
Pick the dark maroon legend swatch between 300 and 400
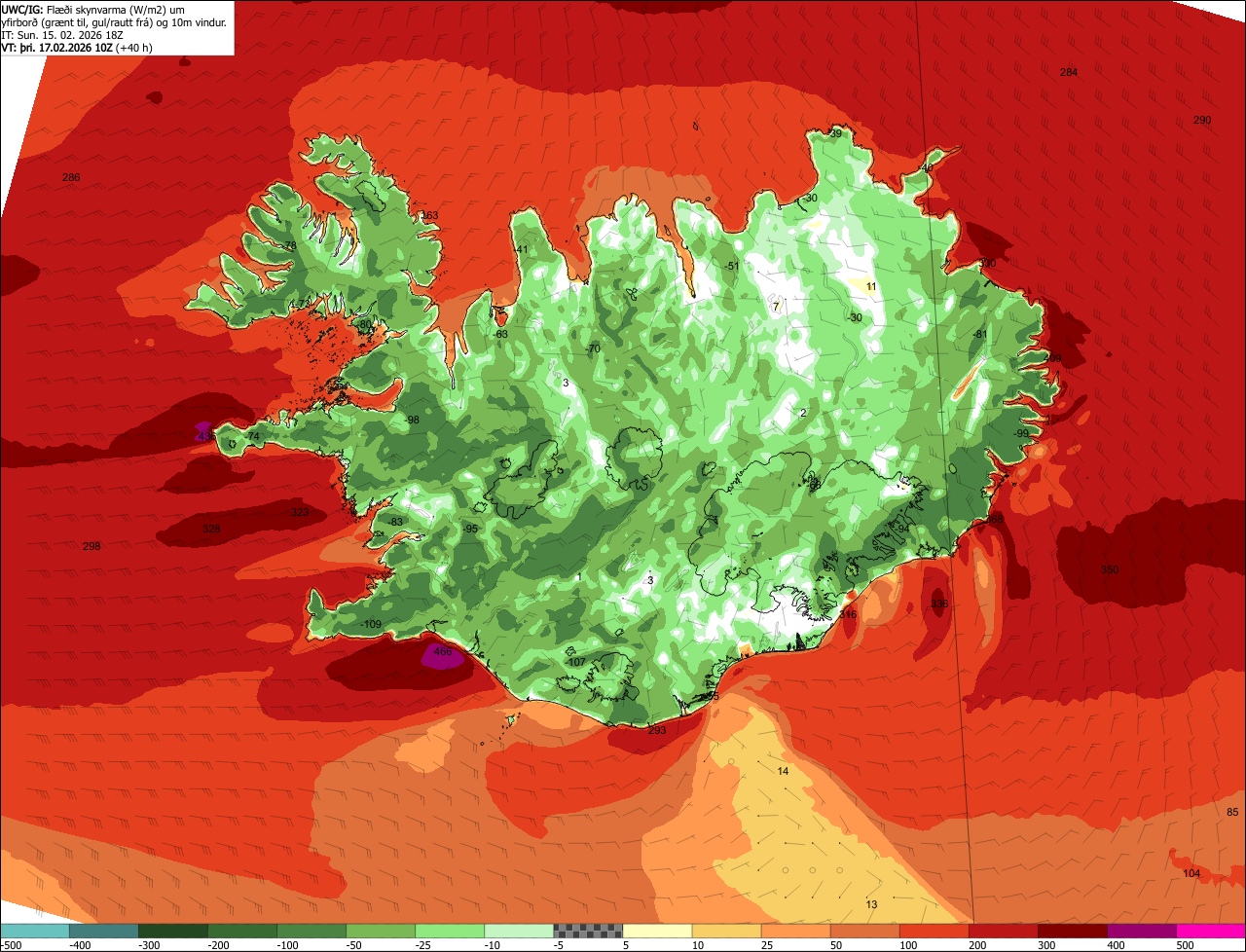(x=1071, y=931)
